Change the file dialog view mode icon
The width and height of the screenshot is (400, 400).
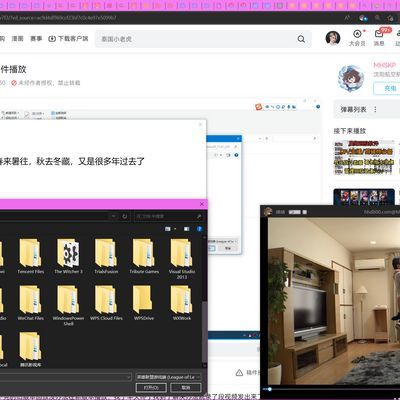(168, 229)
